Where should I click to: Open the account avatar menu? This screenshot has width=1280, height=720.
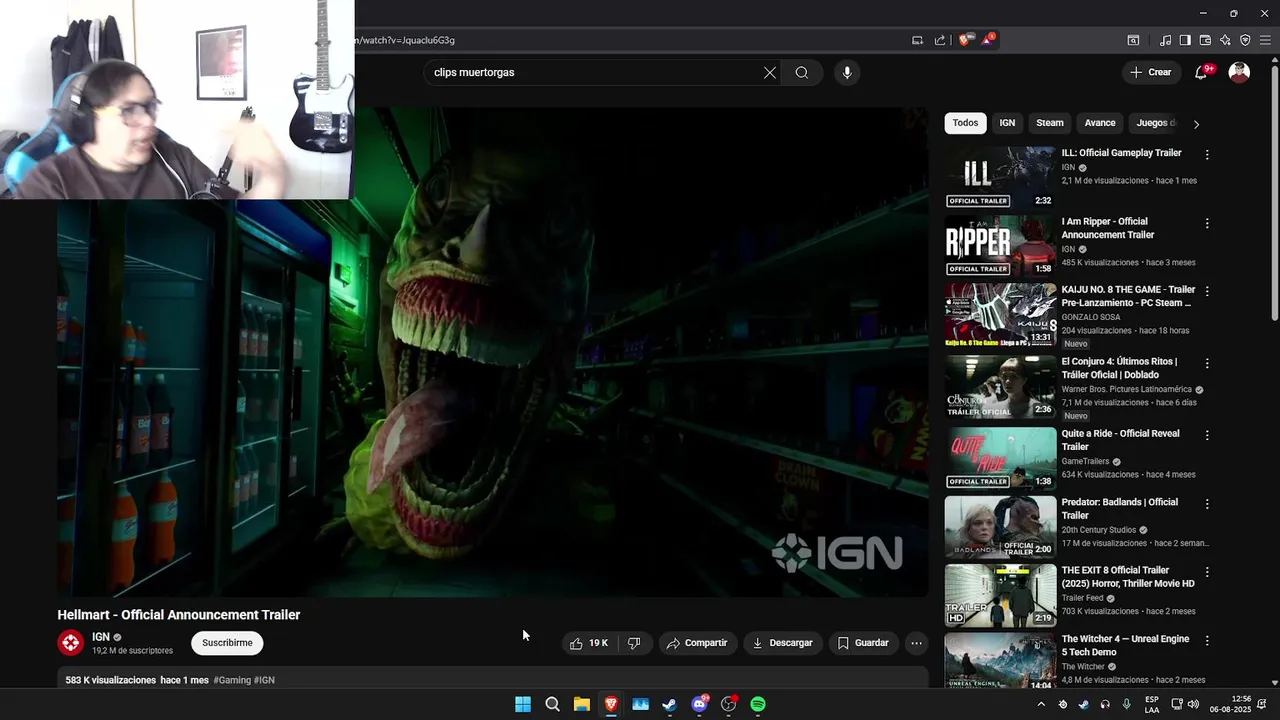click(x=1239, y=72)
